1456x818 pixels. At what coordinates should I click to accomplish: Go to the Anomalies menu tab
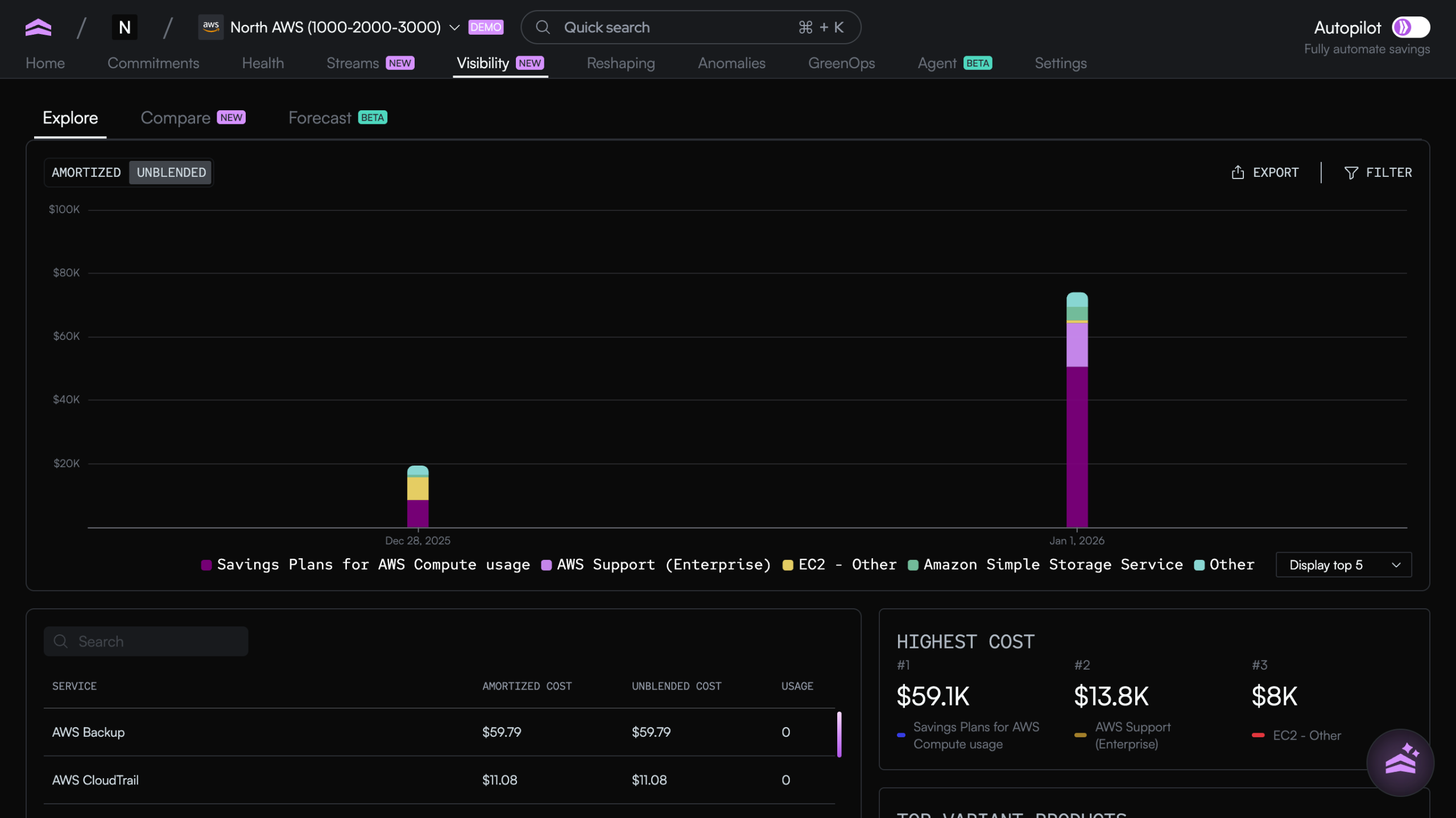(731, 63)
